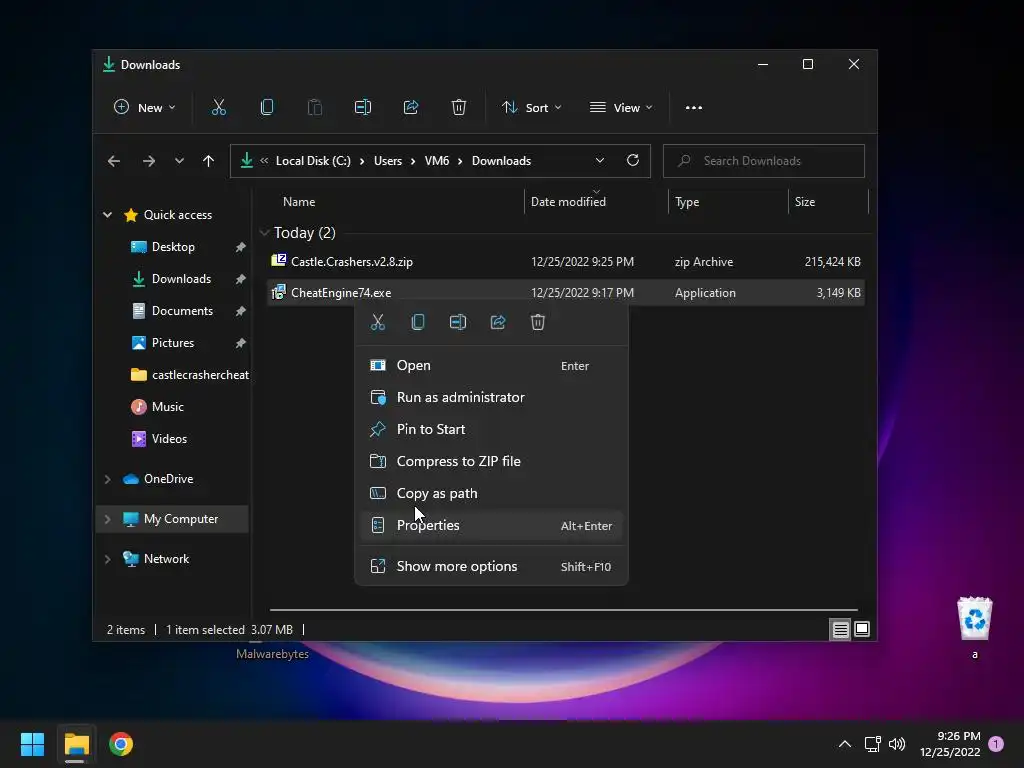Switch to the large thumbnails view icon

(862, 629)
